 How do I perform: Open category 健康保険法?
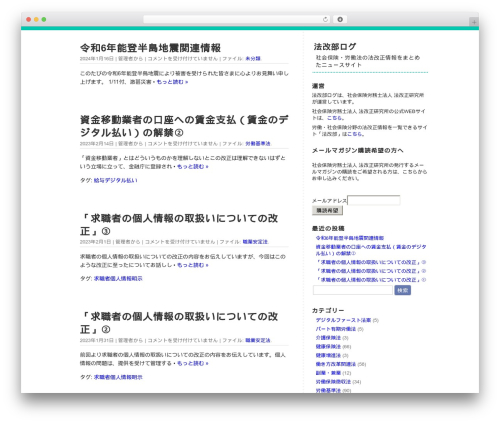(328, 347)
